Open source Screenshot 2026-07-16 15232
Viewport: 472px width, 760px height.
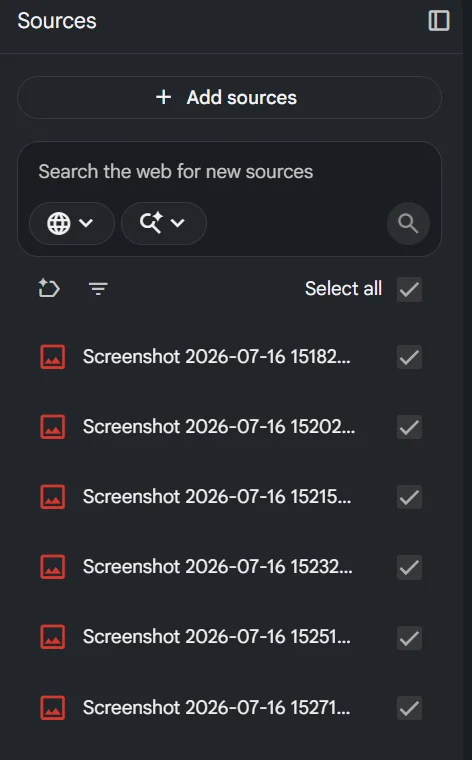coord(218,567)
